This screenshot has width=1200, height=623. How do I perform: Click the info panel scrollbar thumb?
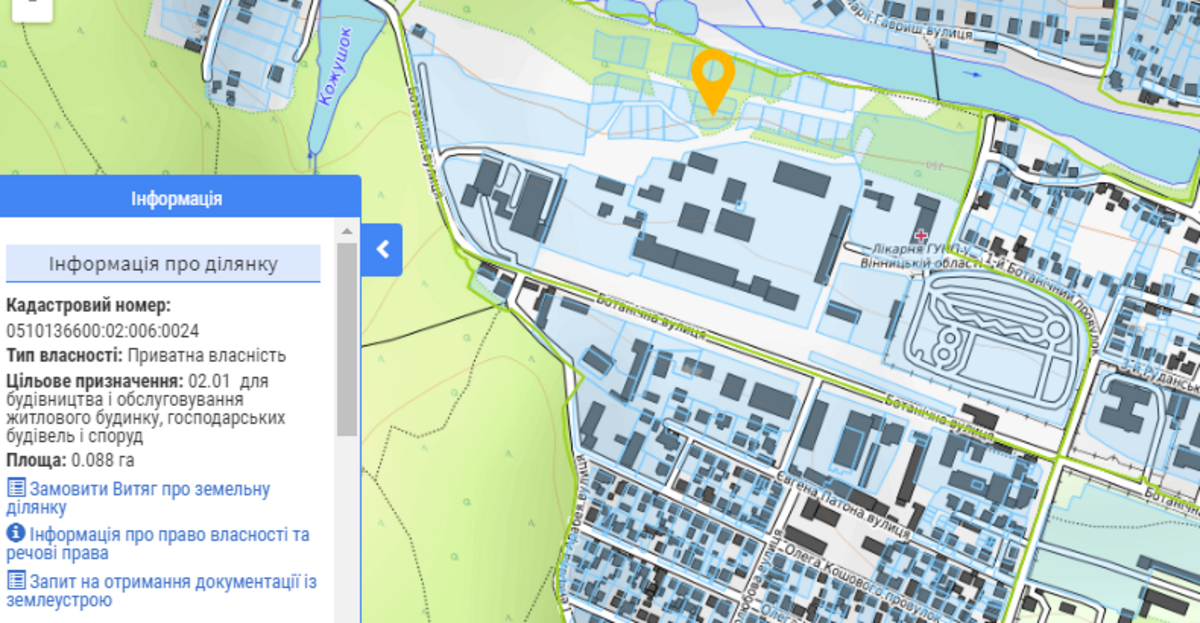pyautogui.click(x=347, y=340)
